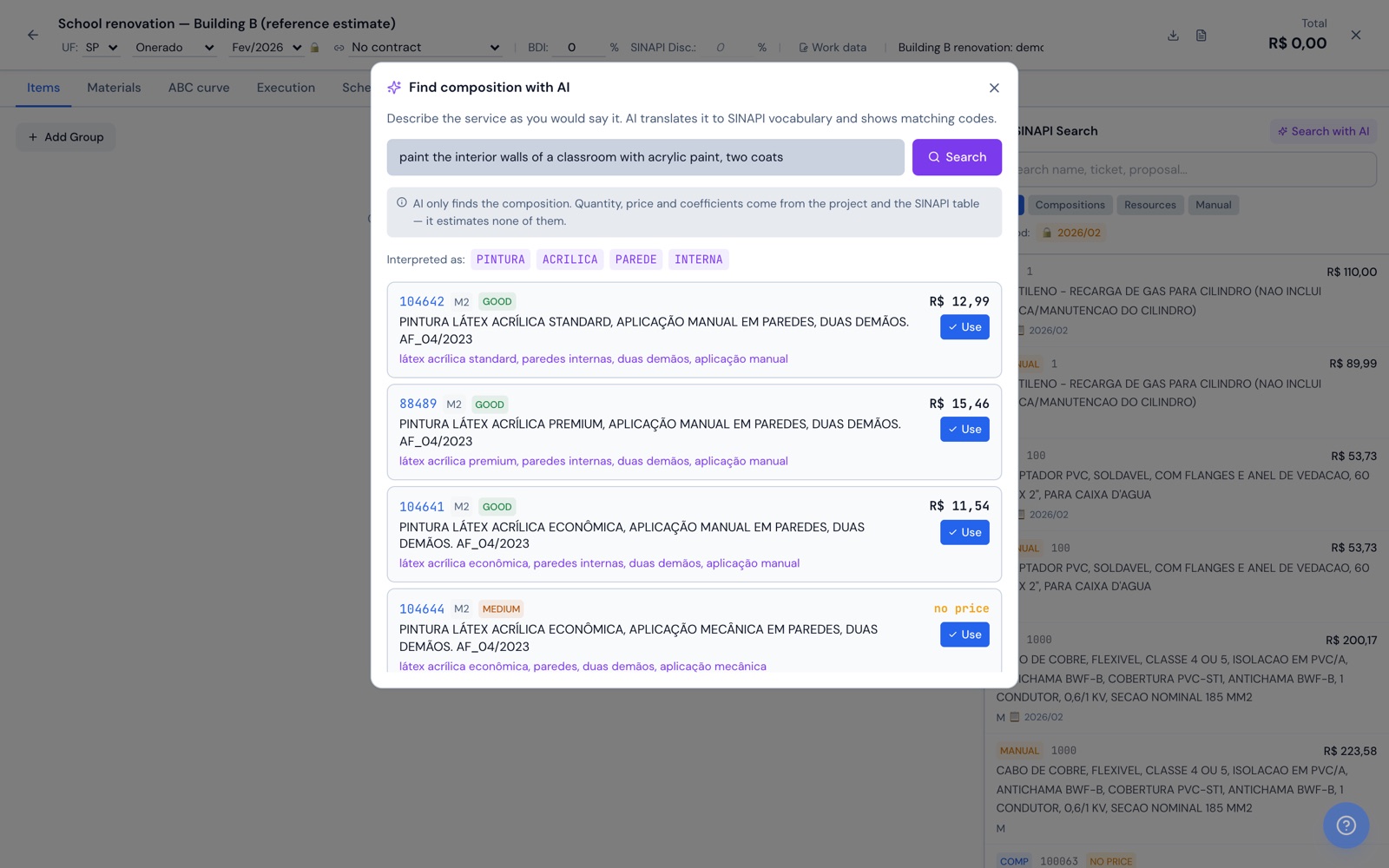Switch to the Materials tab

pyautogui.click(x=114, y=88)
